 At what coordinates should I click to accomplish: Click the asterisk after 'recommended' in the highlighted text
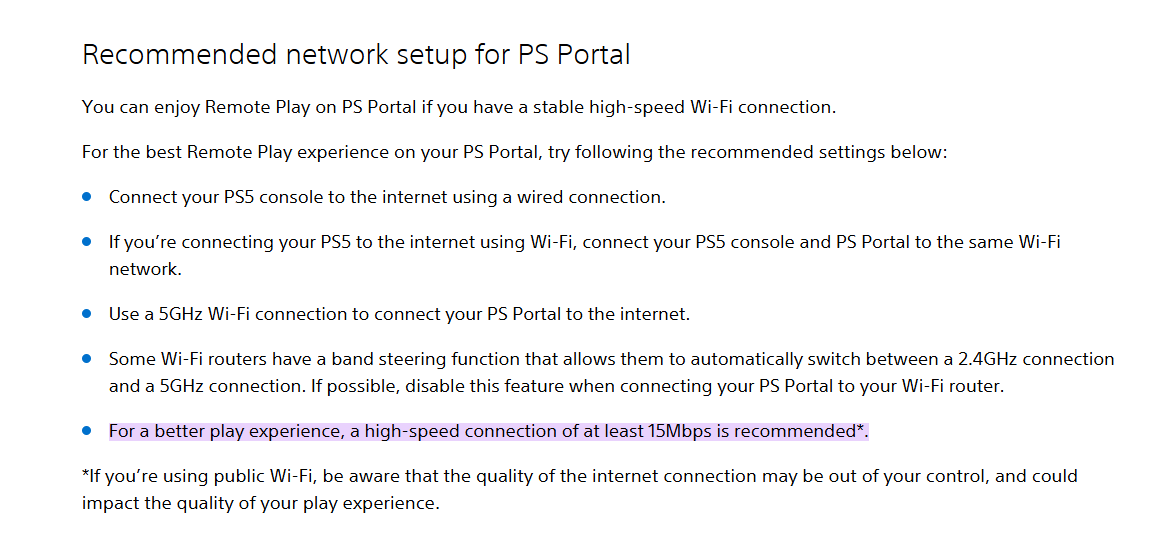click(860, 429)
